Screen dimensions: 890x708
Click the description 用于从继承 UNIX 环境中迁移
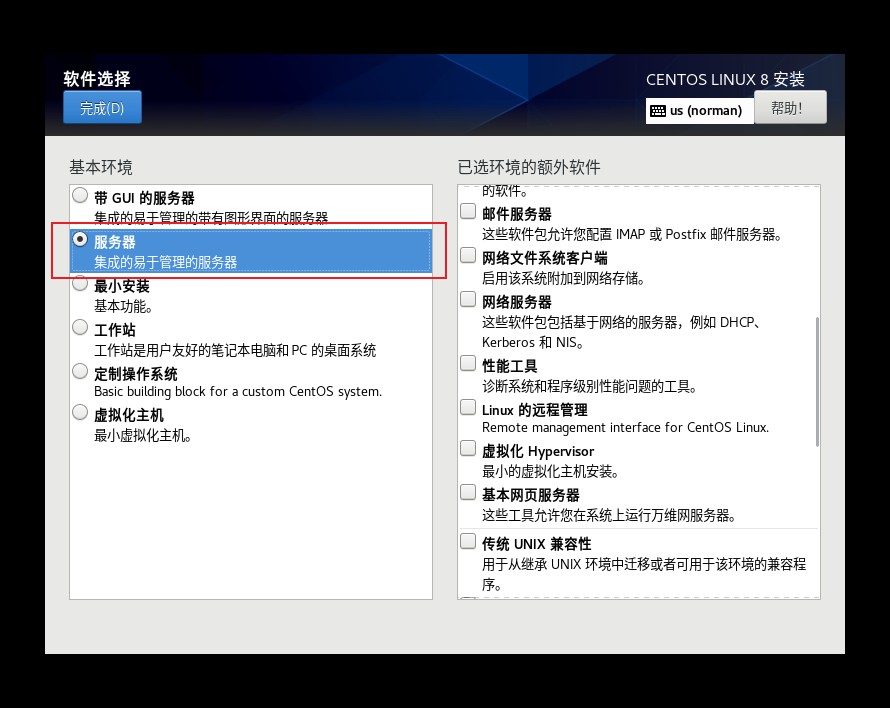click(644, 574)
